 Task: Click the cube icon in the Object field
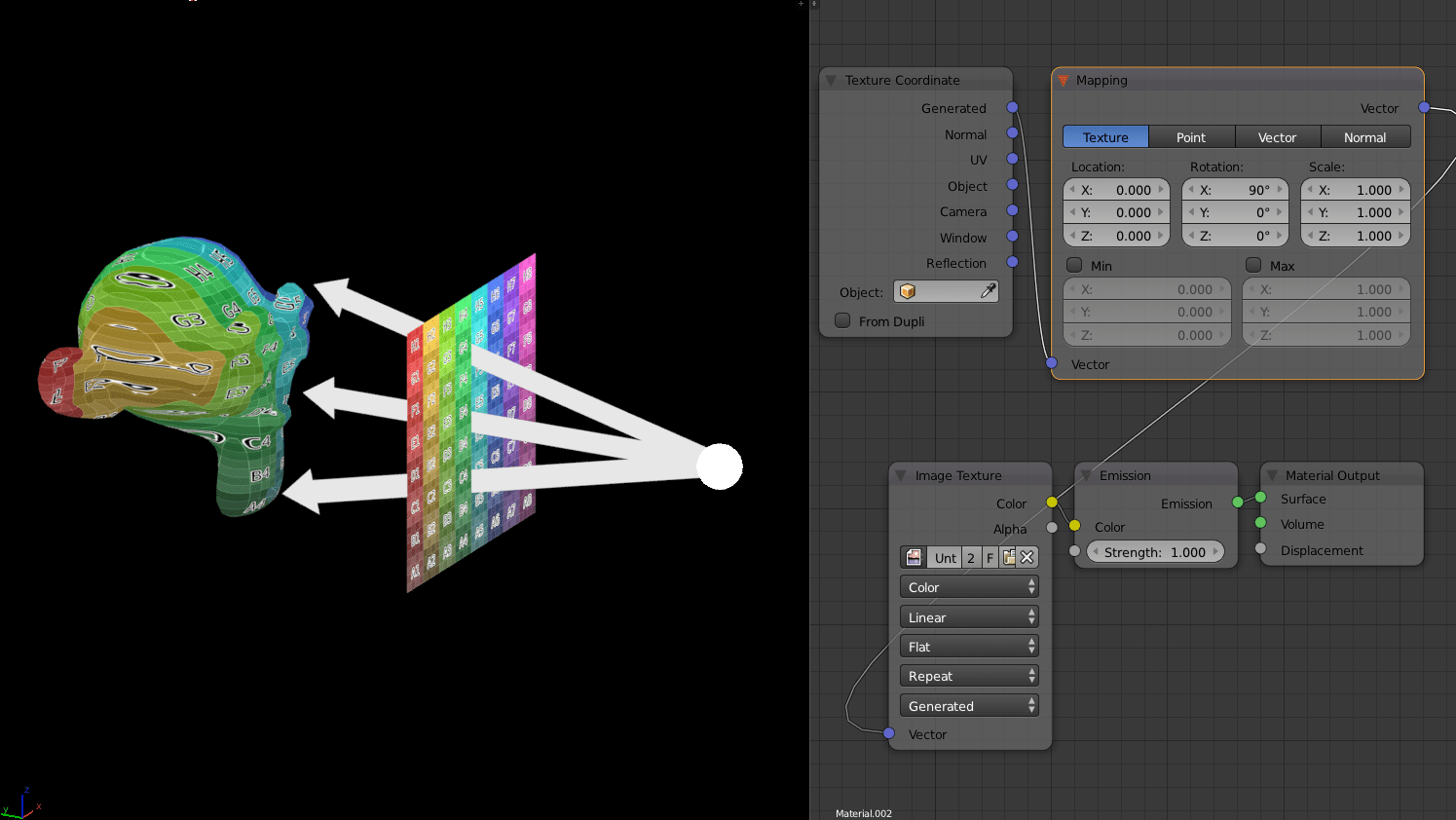906,290
